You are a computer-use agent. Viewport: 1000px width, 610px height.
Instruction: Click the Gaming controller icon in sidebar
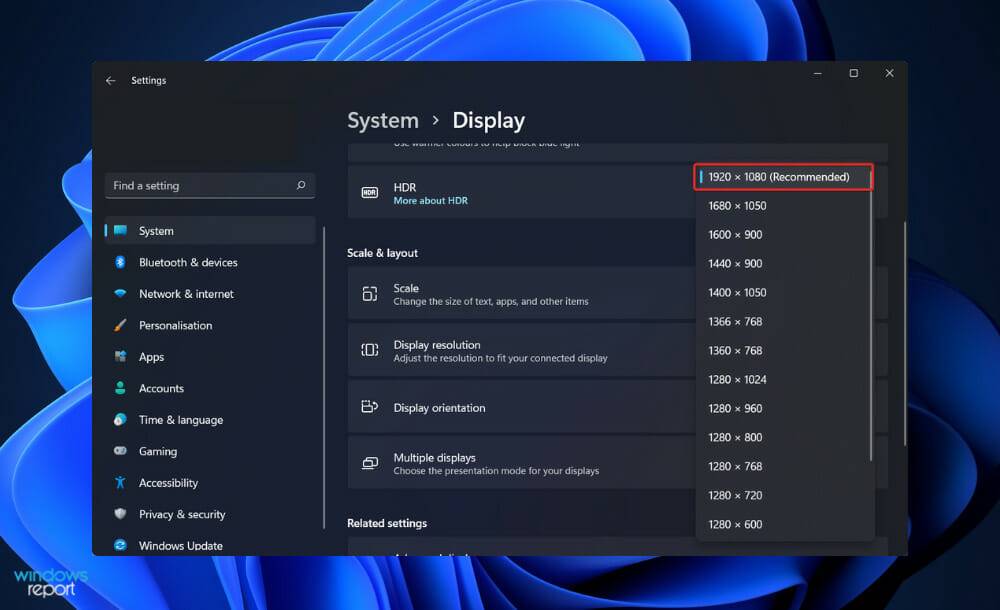point(121,451)
